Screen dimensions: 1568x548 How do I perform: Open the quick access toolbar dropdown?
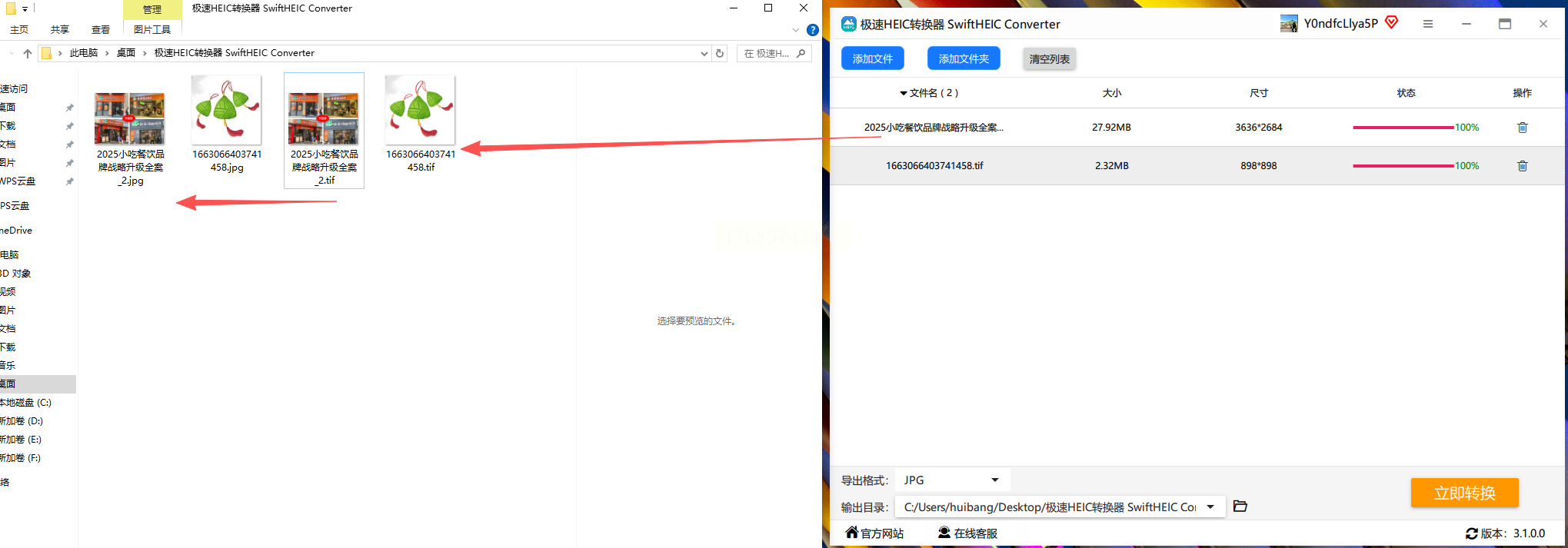point(25,9)
